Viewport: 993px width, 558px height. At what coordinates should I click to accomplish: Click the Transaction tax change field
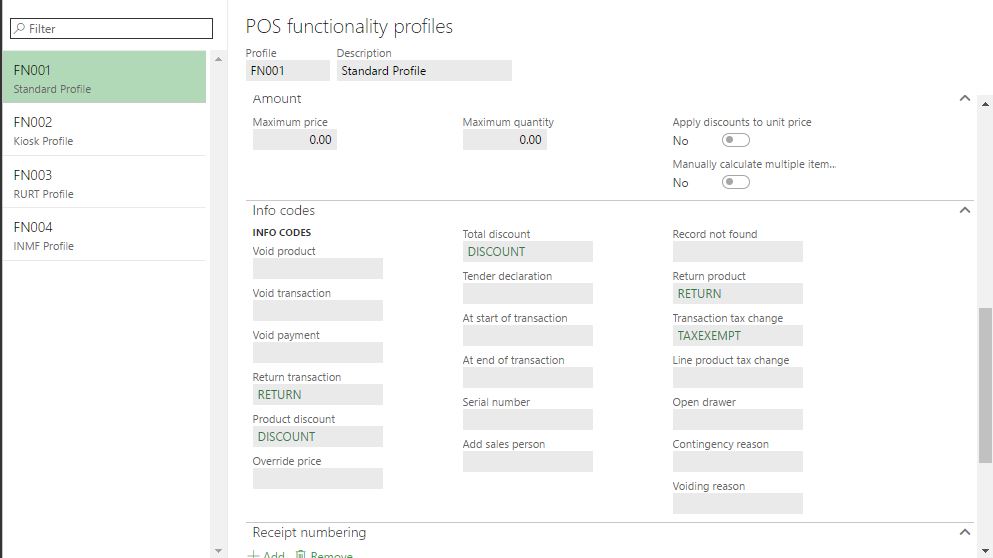point(737,336)
